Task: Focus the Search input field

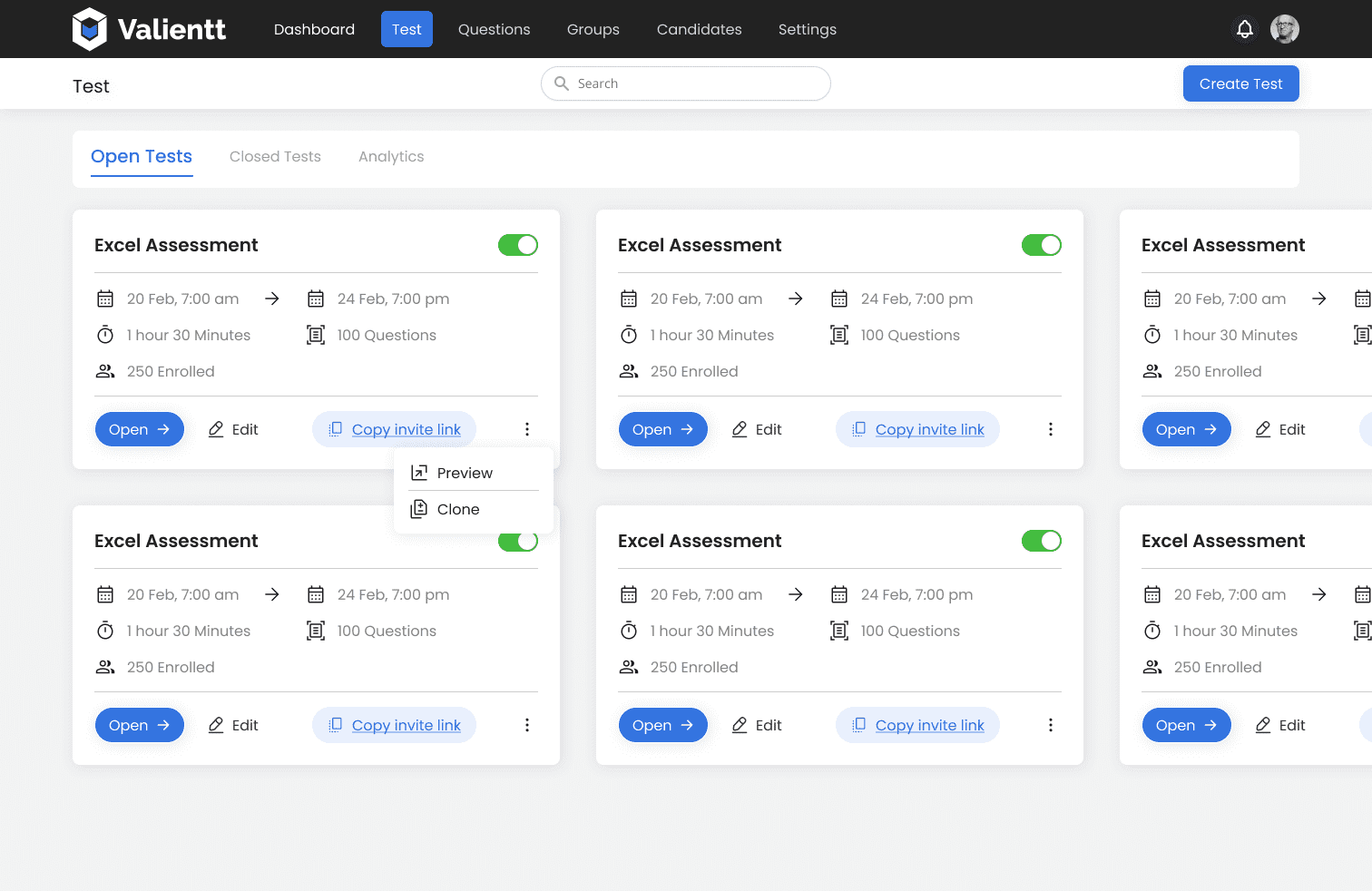Action: pyautogui.click(x=686, y=83)
